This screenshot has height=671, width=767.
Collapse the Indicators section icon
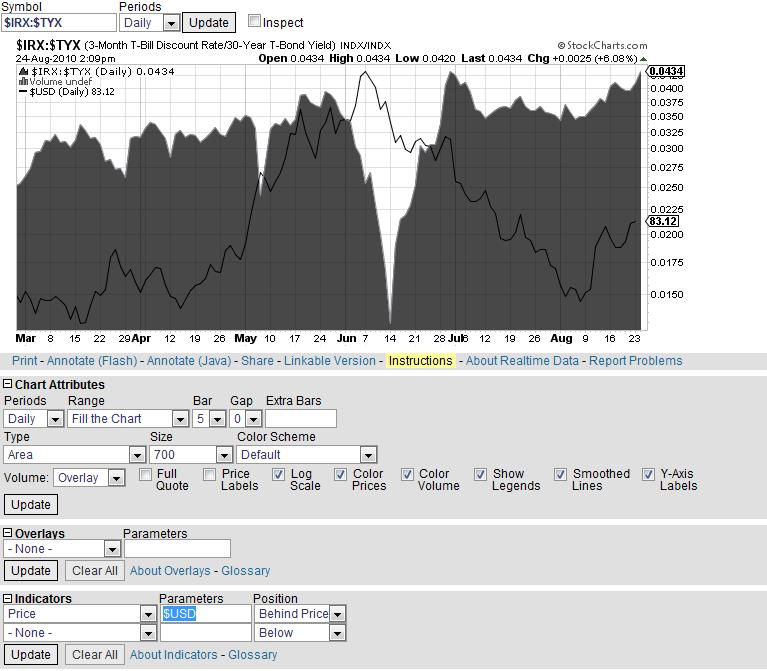8,599
